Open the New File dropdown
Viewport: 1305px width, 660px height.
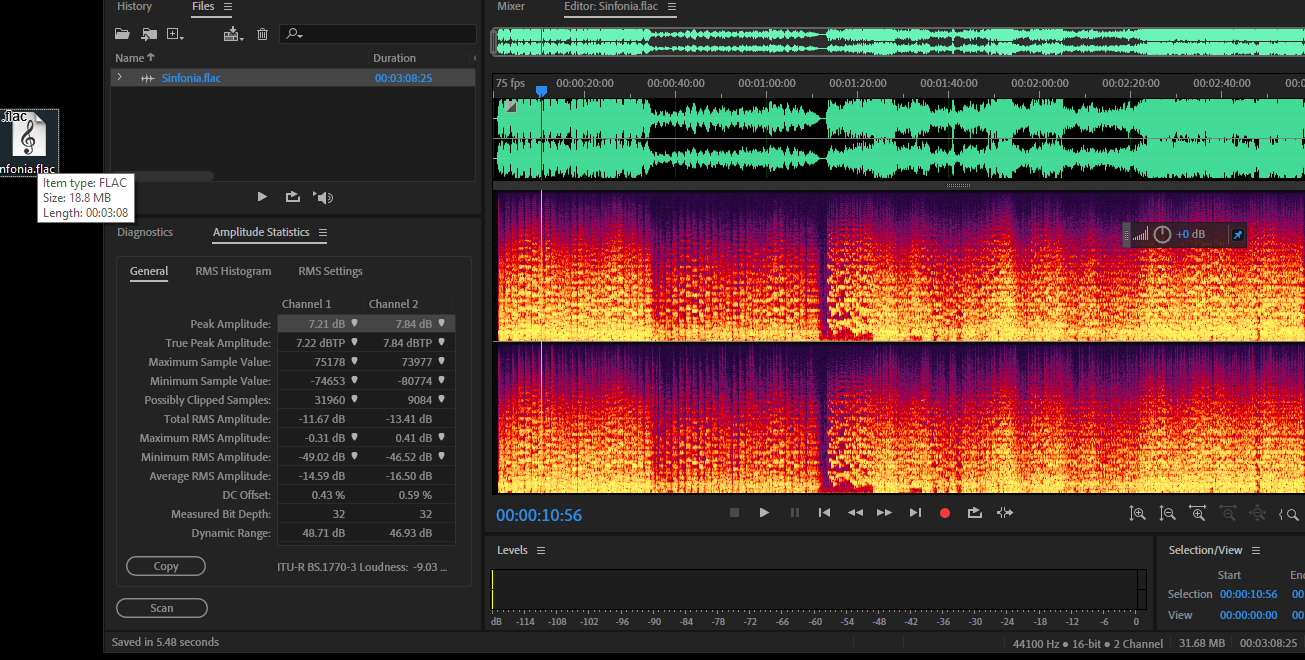(176, 34)
